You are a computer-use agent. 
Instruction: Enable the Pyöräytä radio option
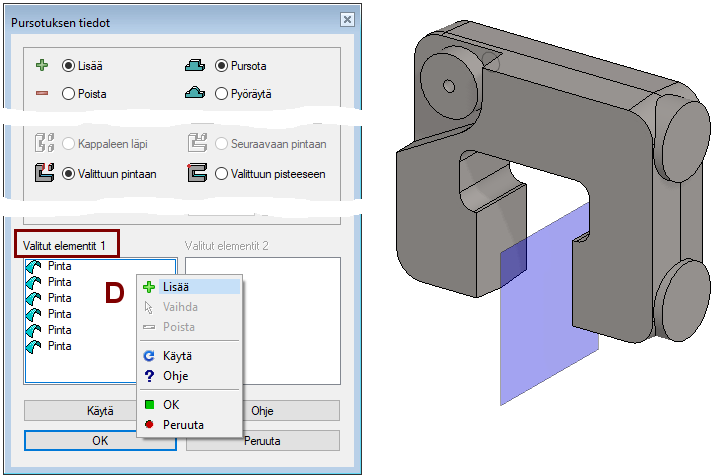[x=222, y=94]
